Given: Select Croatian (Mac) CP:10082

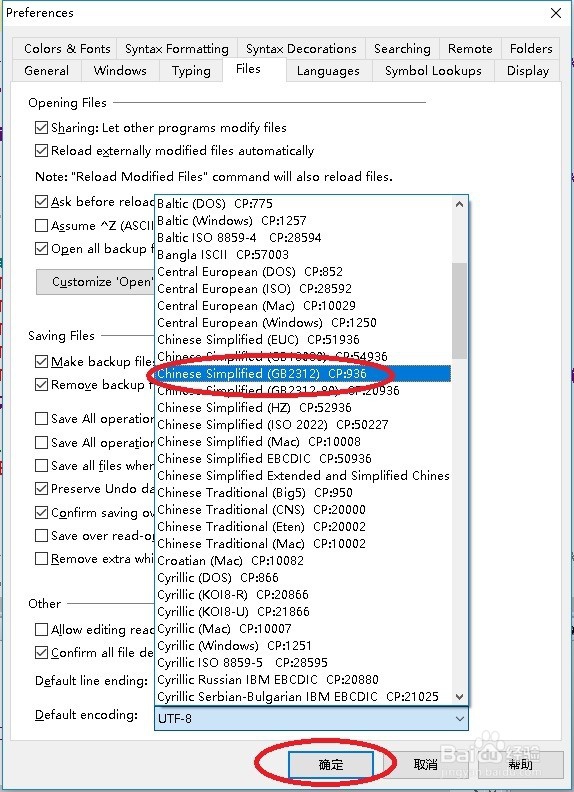Looking at the screenshot, I should pyautogui.click(x=303, y=561).
